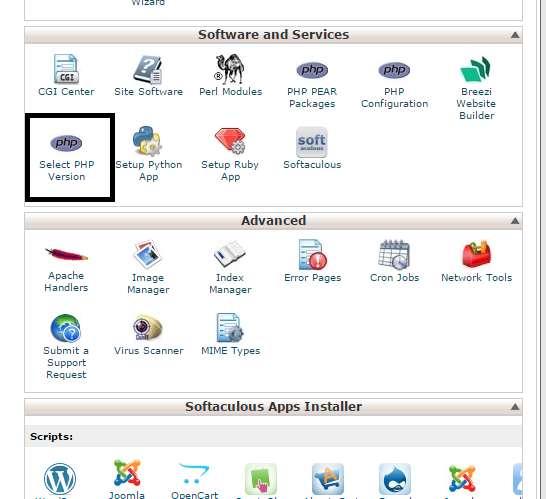Click the WordPress script icon
Viewport: 546px width, 499px height.
pyautogui.click(x=60, y=479)
